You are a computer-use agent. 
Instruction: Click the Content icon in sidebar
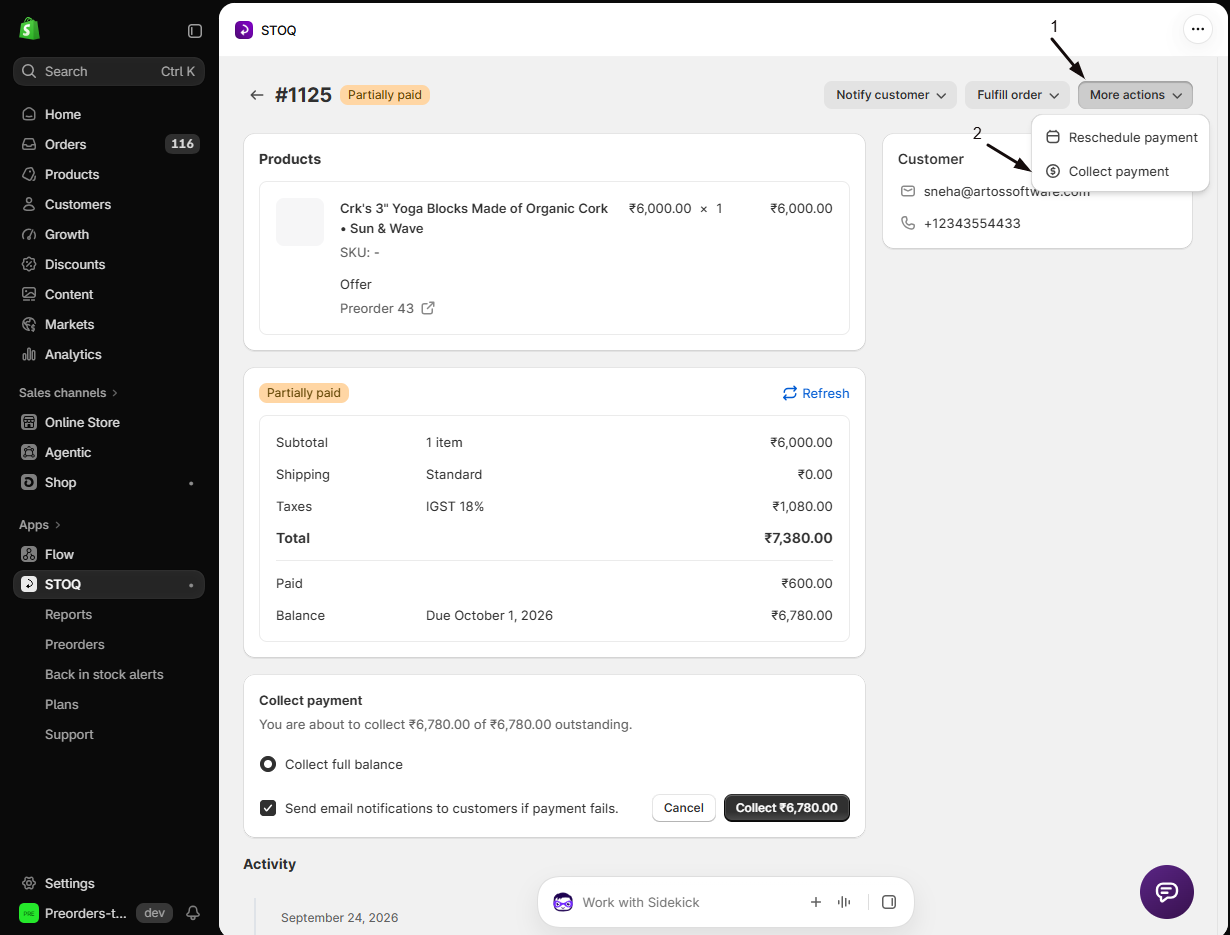point(29,294)
